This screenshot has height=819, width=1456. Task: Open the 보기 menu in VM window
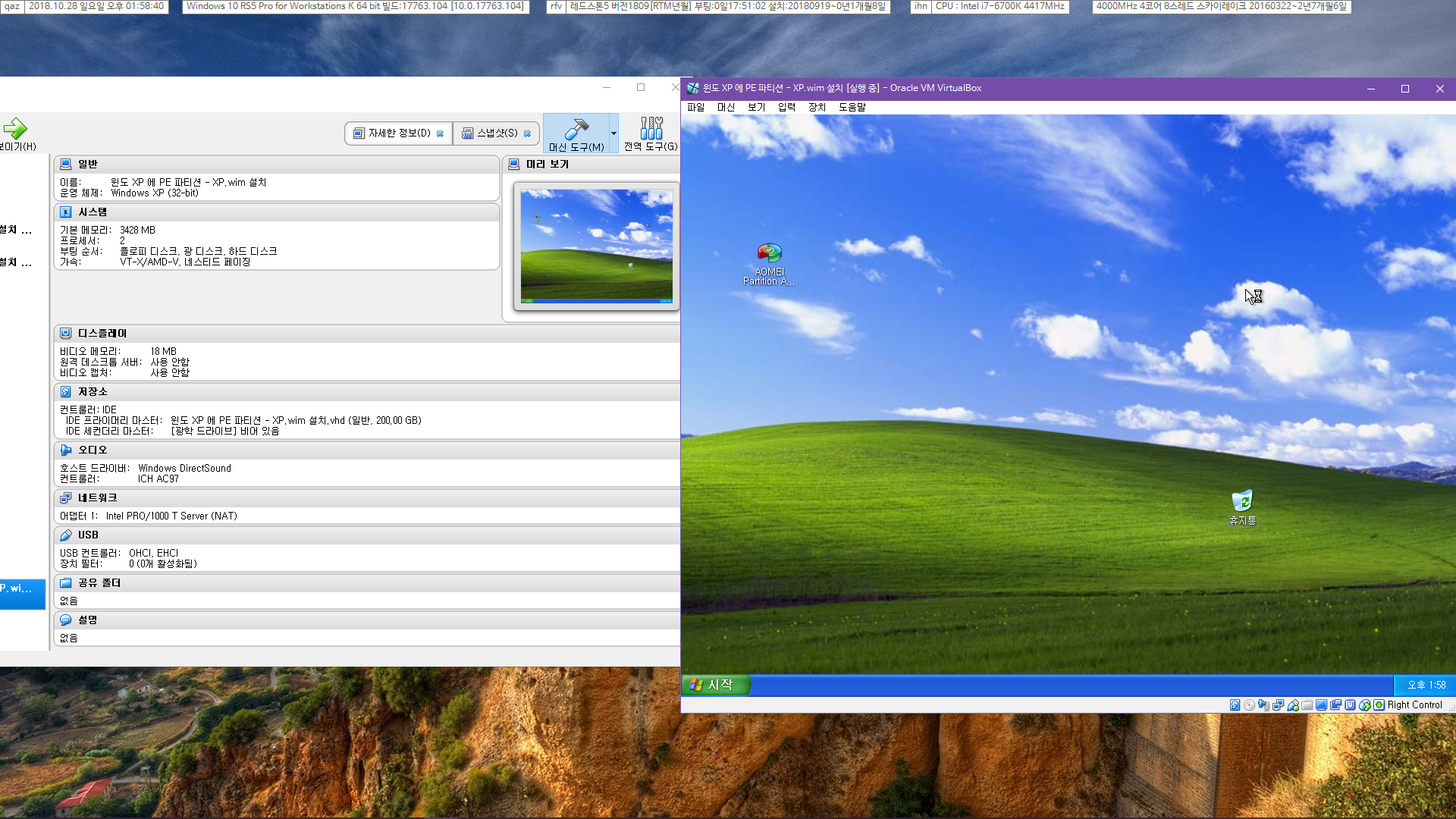coord(756,108)
